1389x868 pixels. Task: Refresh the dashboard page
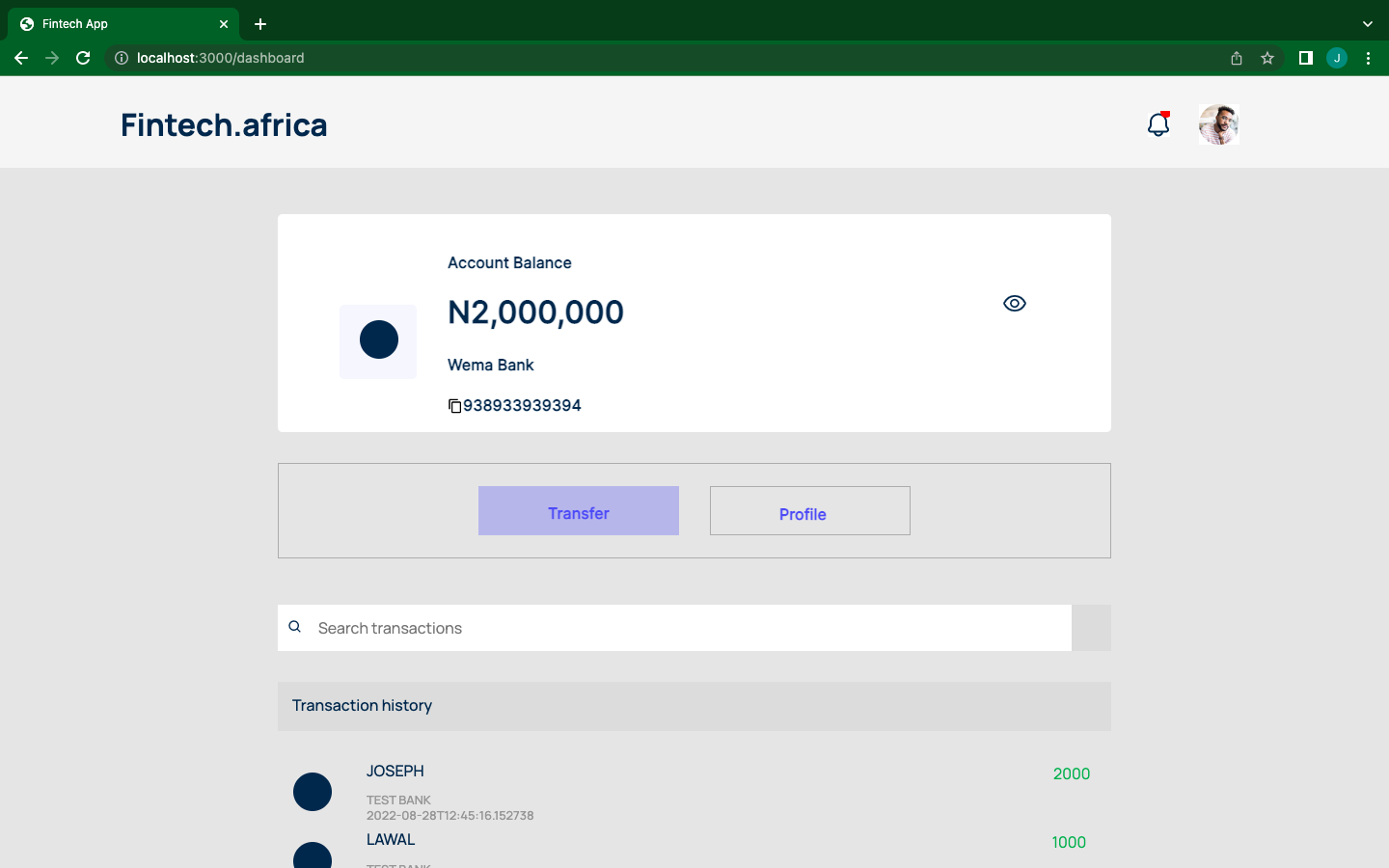point(83,58)
